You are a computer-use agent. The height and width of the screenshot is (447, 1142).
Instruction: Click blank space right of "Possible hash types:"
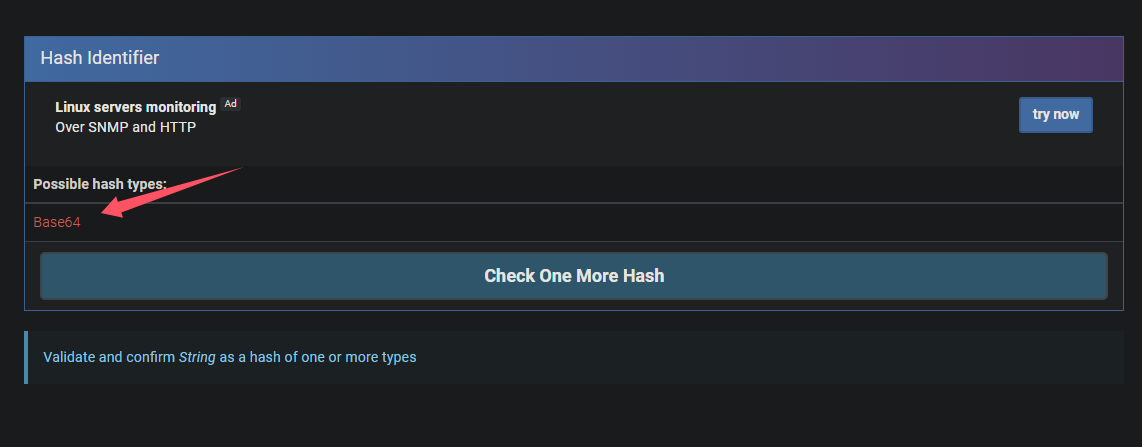[600, 185]
